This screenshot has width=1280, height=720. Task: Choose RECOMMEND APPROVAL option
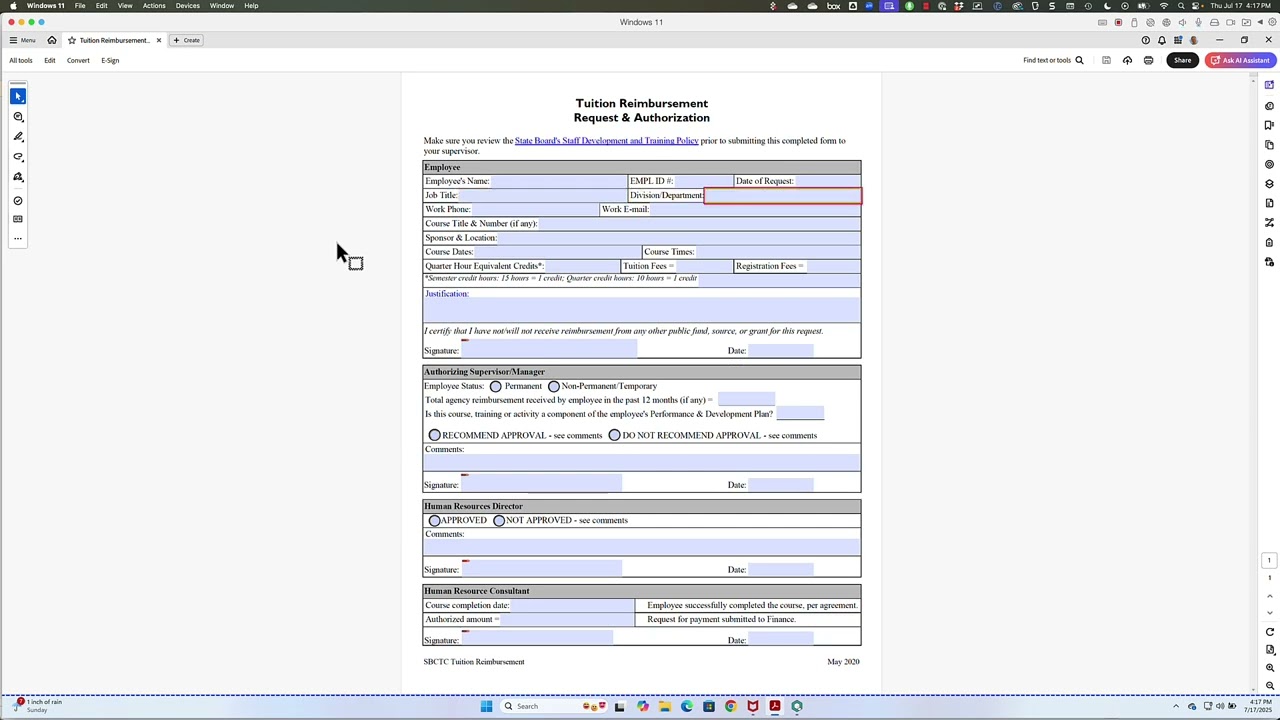pyautogui.click(x=435, y=435)
